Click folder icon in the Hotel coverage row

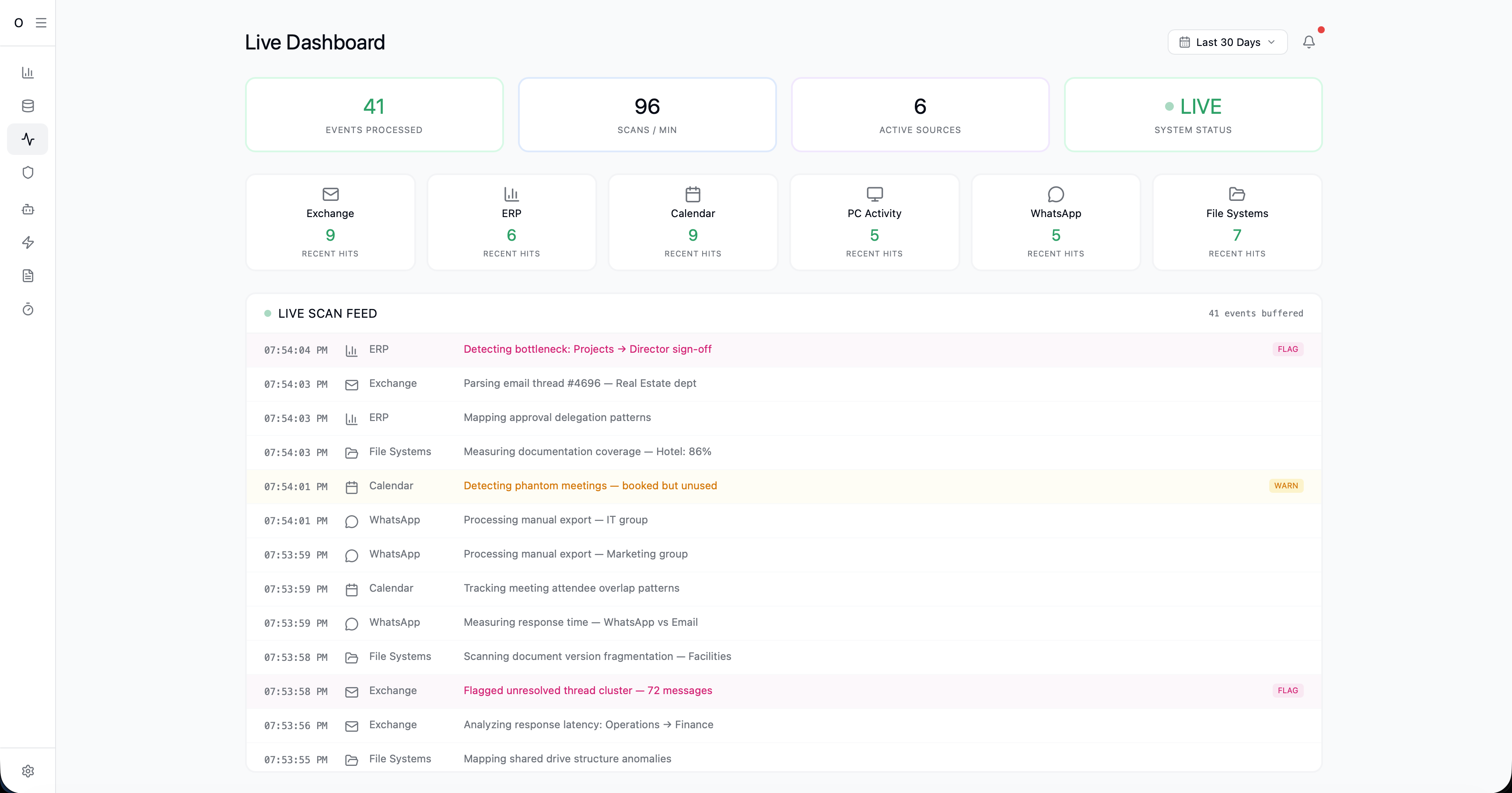(x=351, y=453)
